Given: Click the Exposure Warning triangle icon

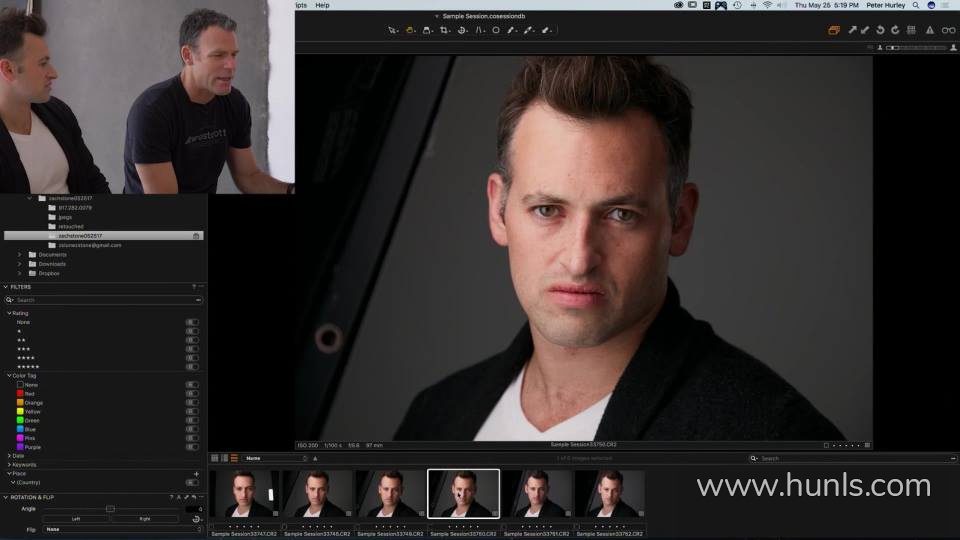Looking at the screenshot, I should [929, 30].
